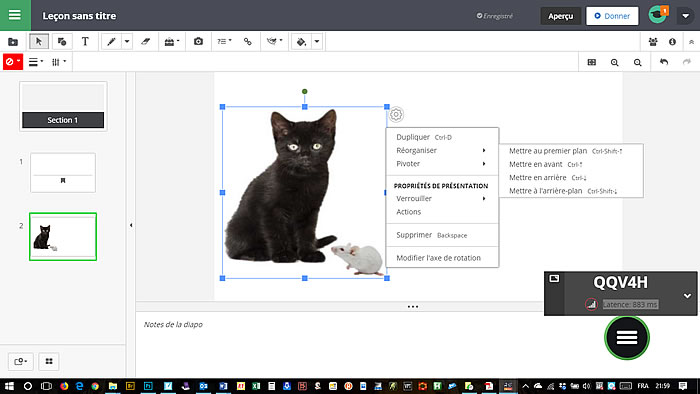Open Task View in the taskbar

click(x=46, y=386)
